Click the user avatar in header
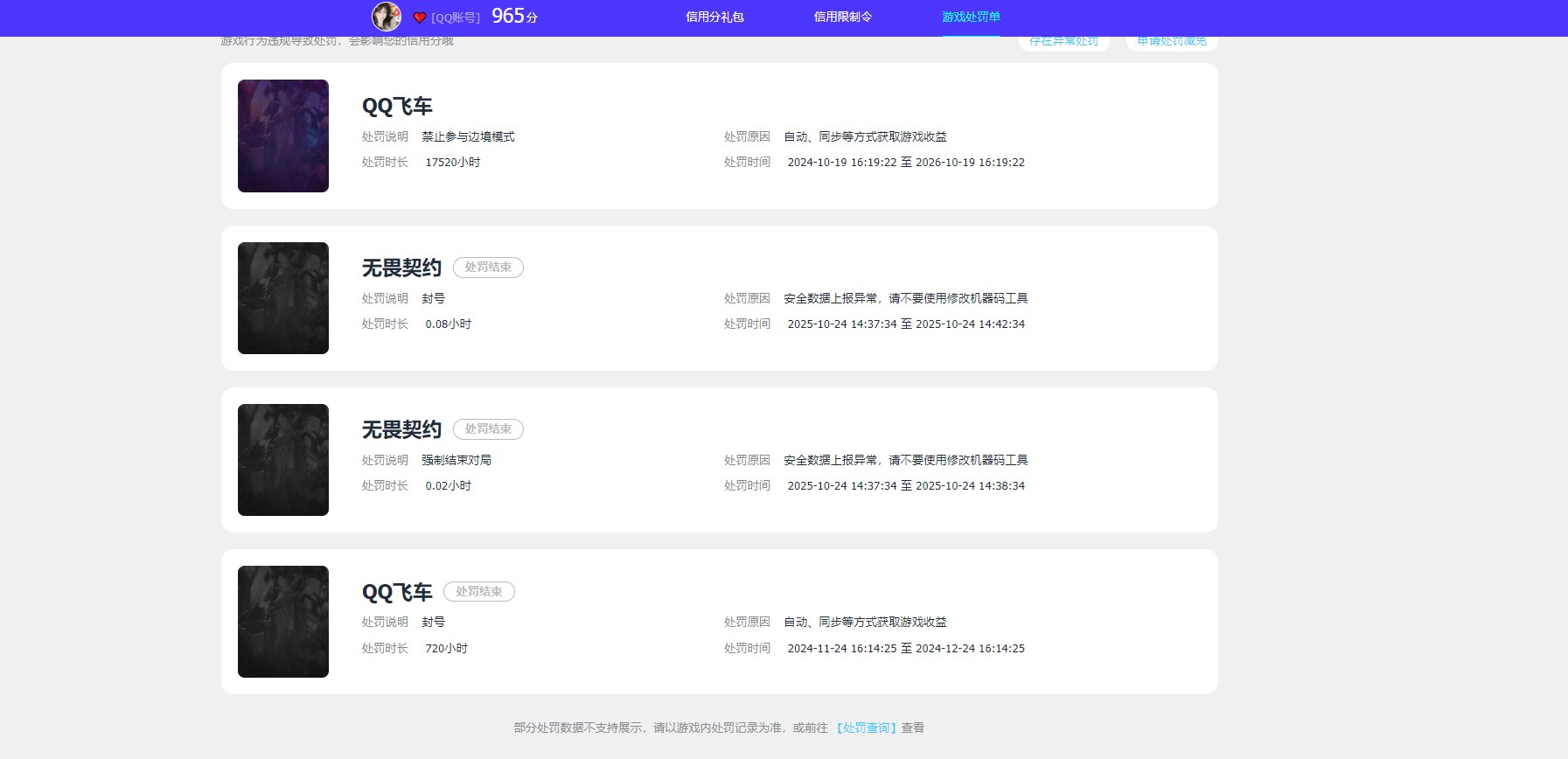 pyautogui.click(x=387, y=17)
